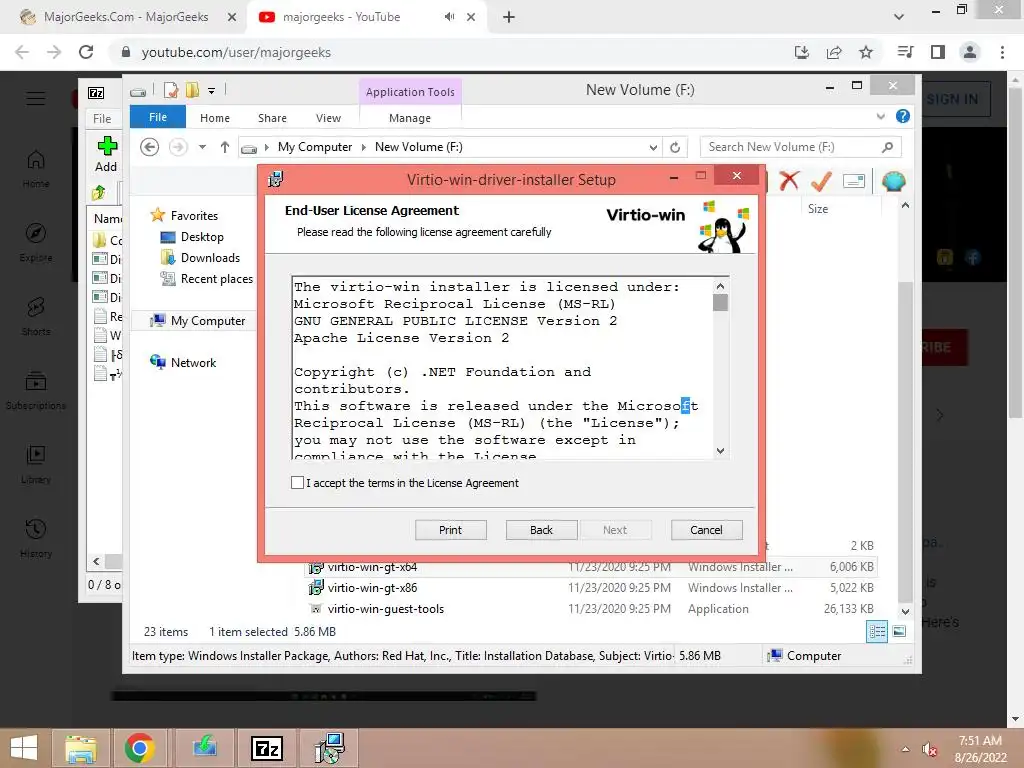Image resolution: width=1024 pixels, height=768 pixels.
Task: Click 7-Zip Delete red X icon
Action: click(x=789, y=180)
